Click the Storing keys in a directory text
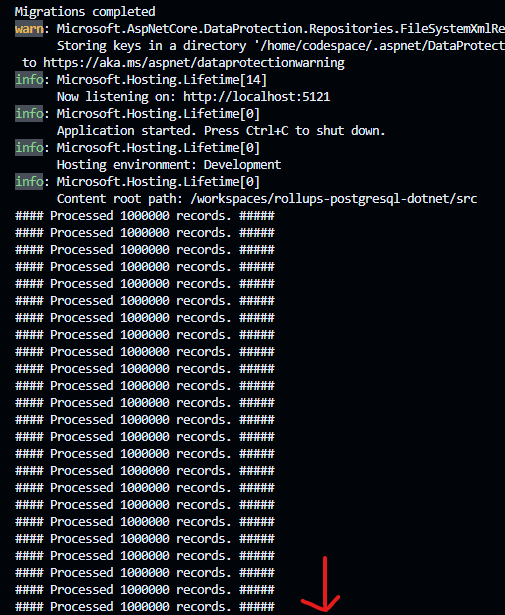The image size is (505, 615). click(152, 46)
